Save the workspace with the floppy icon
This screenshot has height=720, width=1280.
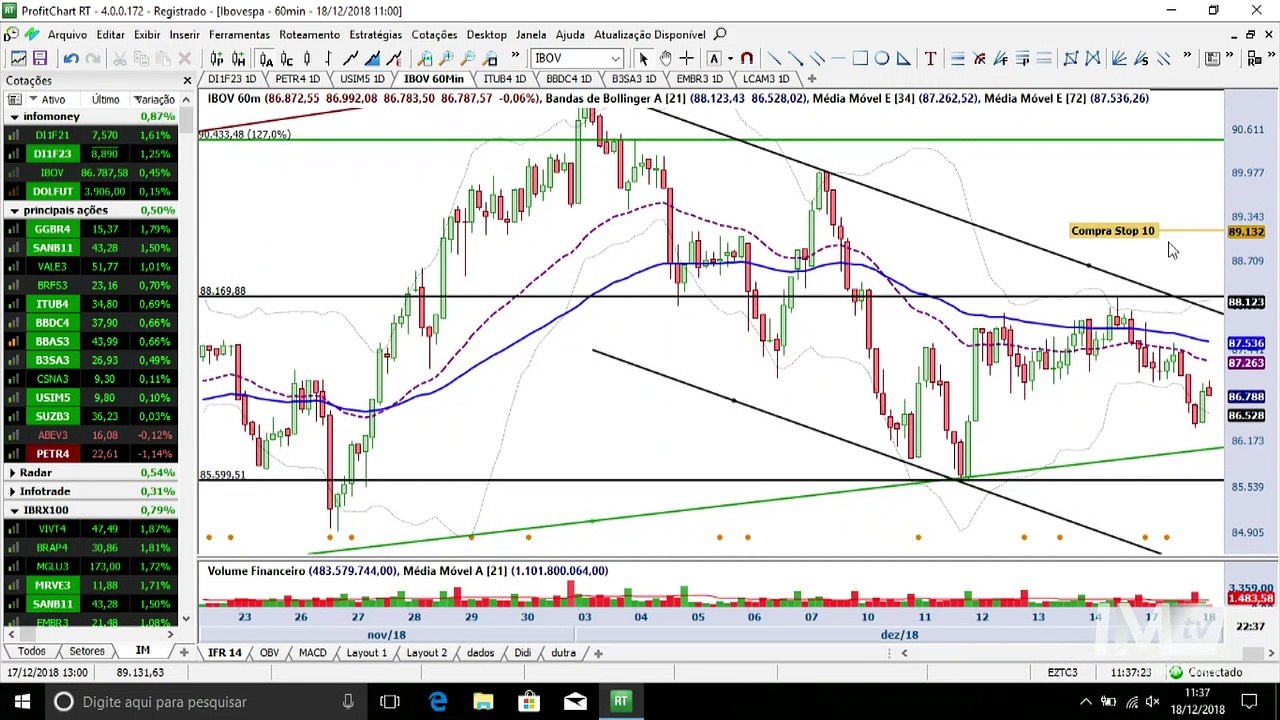pos(40,58)
